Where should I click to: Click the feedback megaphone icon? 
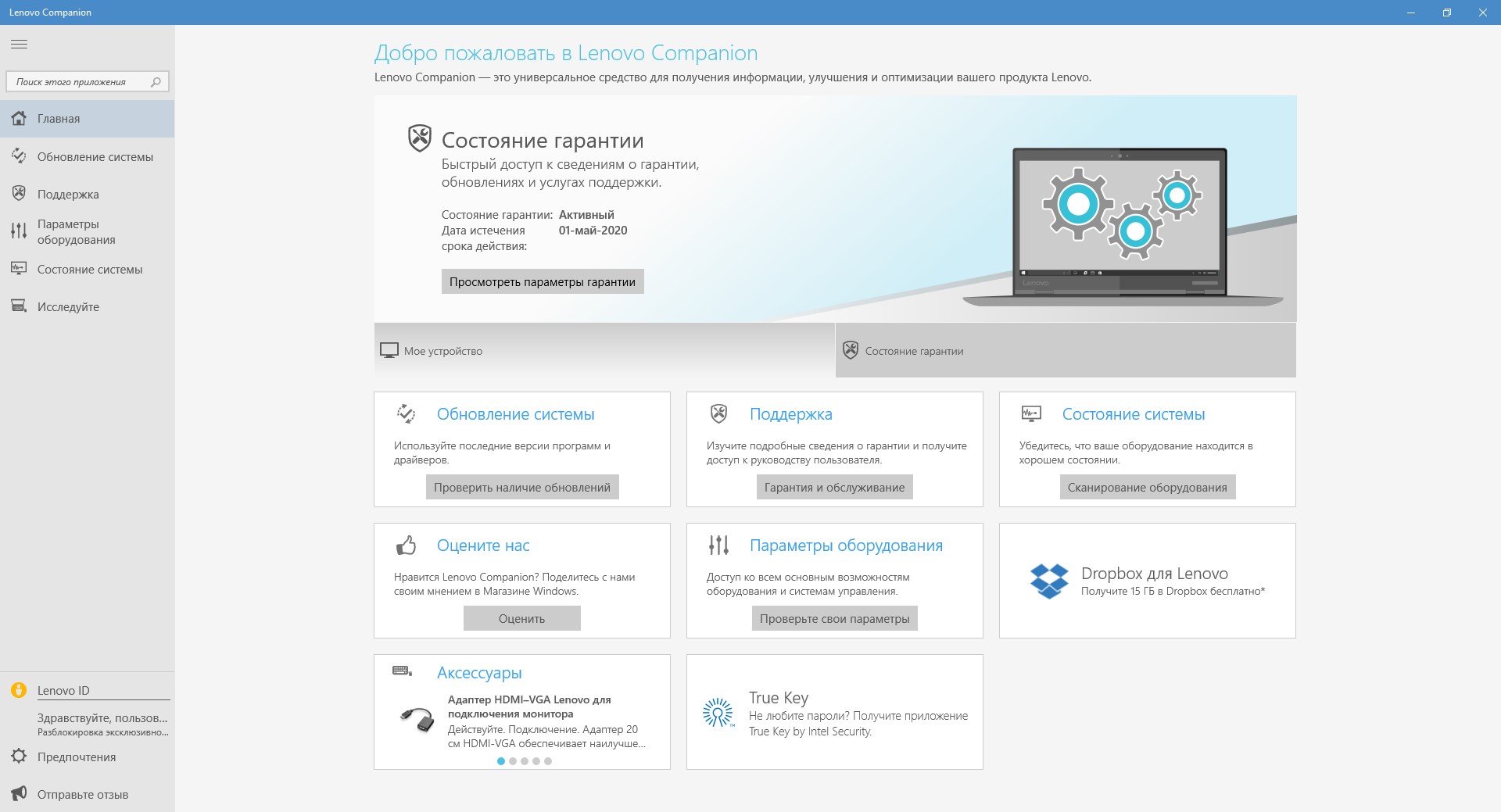tap(19, 794)
